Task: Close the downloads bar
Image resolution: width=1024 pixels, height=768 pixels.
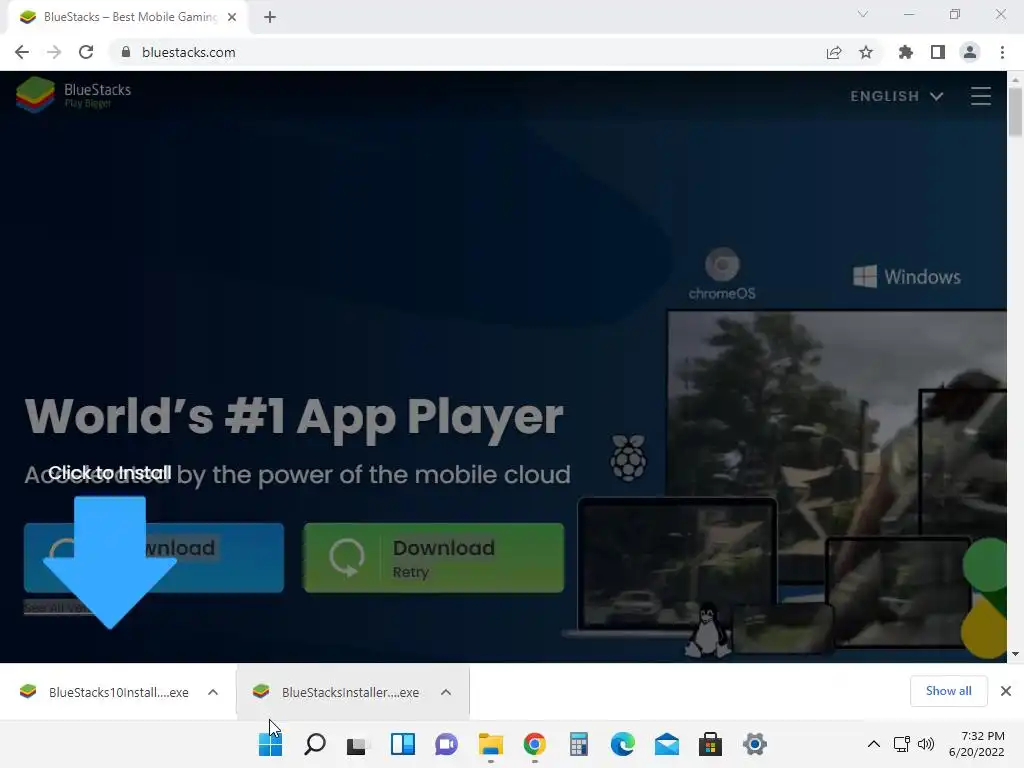Action: click(x=1006, y=691)
